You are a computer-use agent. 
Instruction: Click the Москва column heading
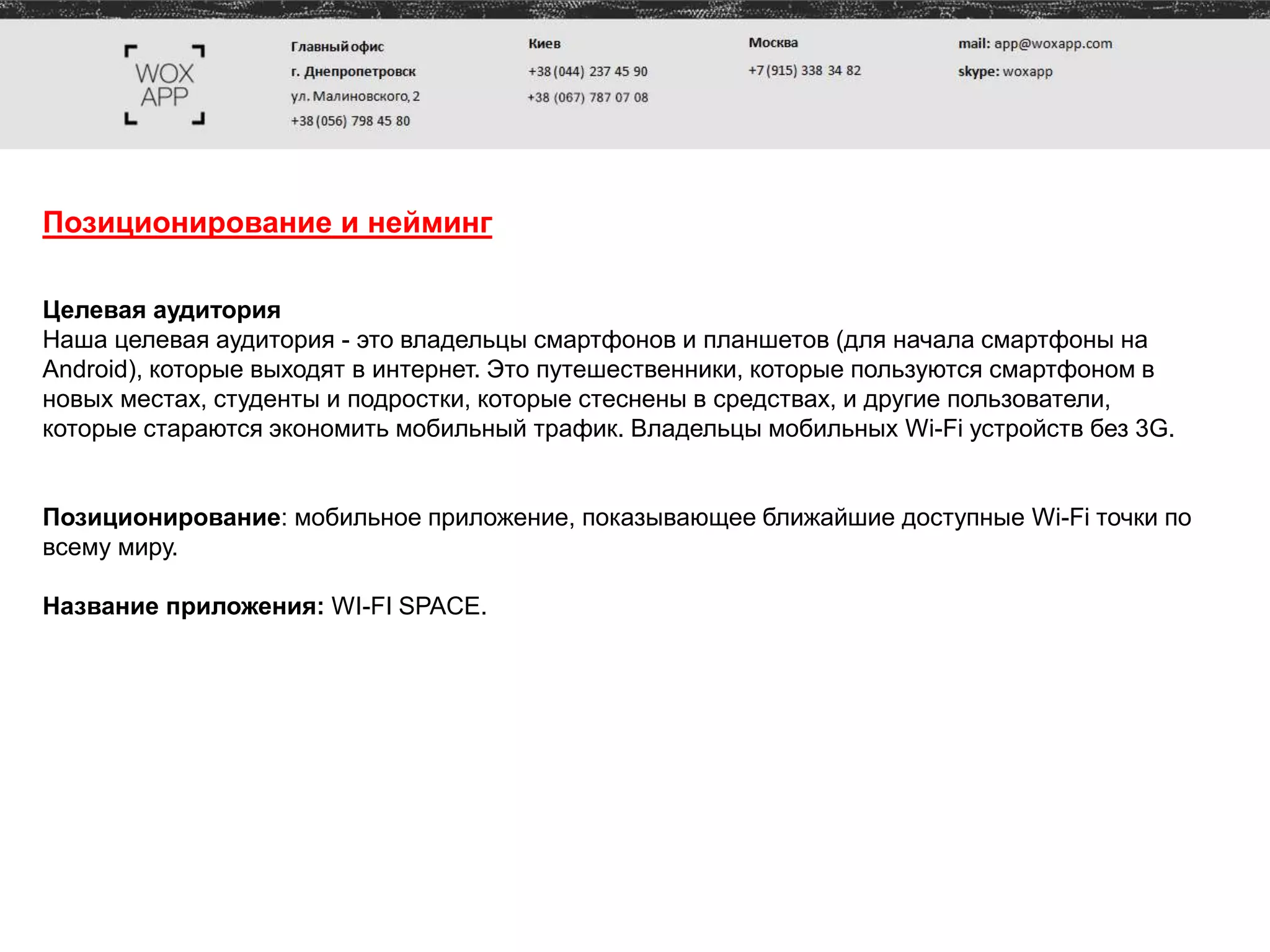(773, 43)
